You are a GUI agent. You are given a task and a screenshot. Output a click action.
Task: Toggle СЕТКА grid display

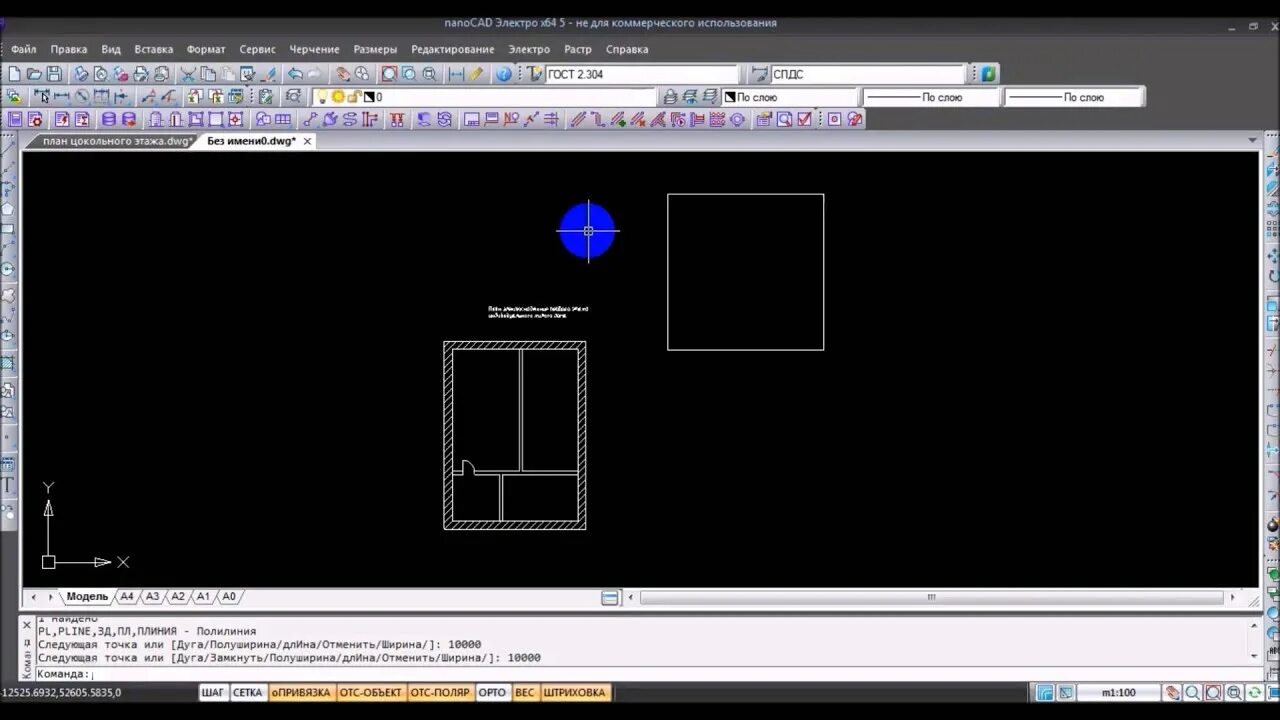247,692
